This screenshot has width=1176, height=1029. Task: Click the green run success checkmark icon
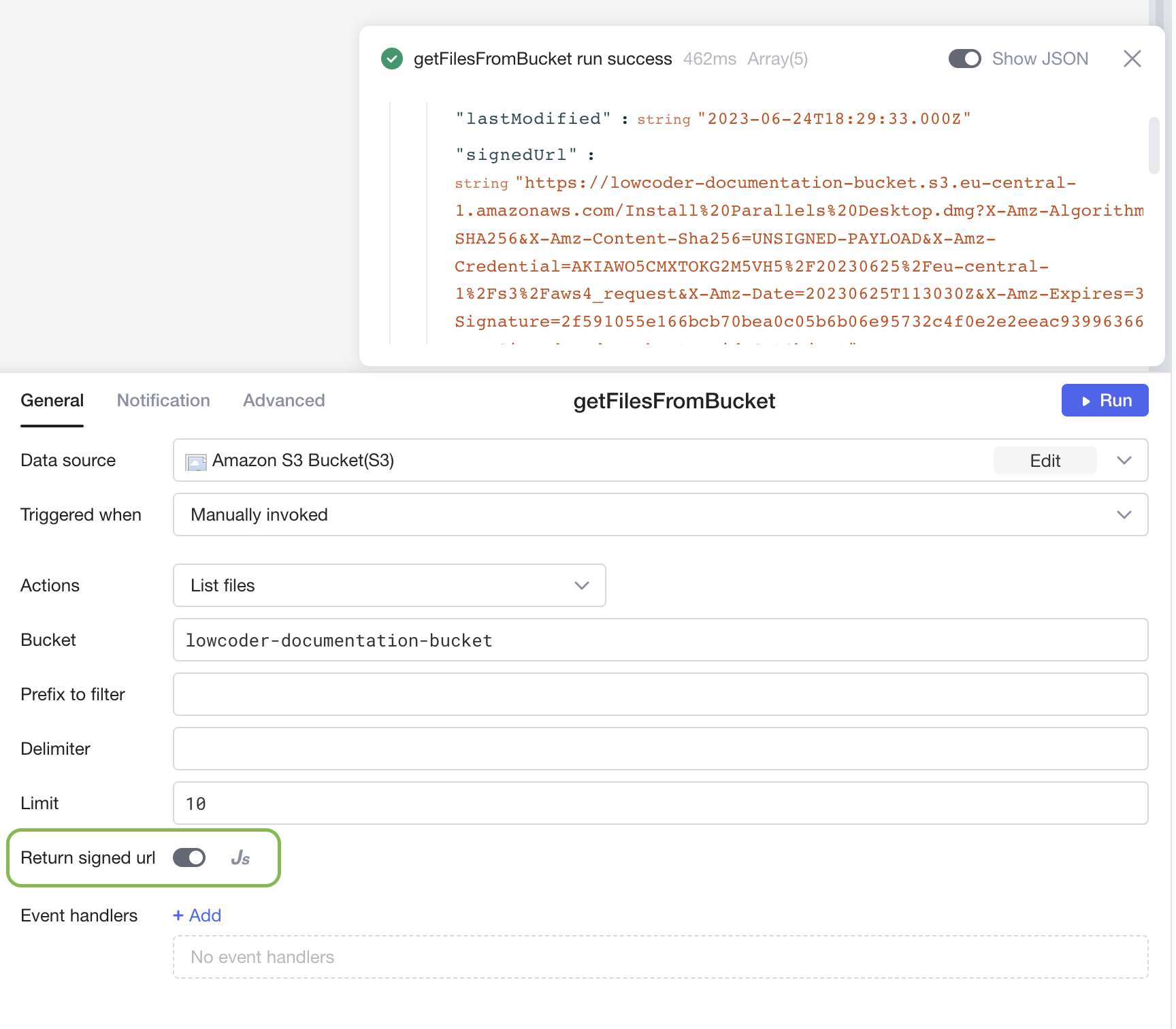pos(392,59)
